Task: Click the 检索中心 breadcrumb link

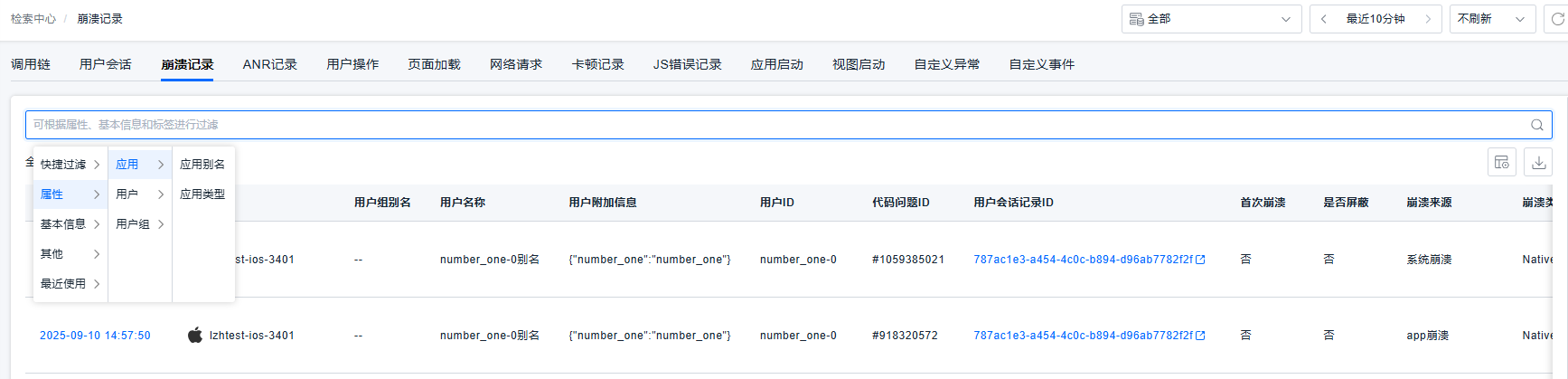Action: [33, 19]
